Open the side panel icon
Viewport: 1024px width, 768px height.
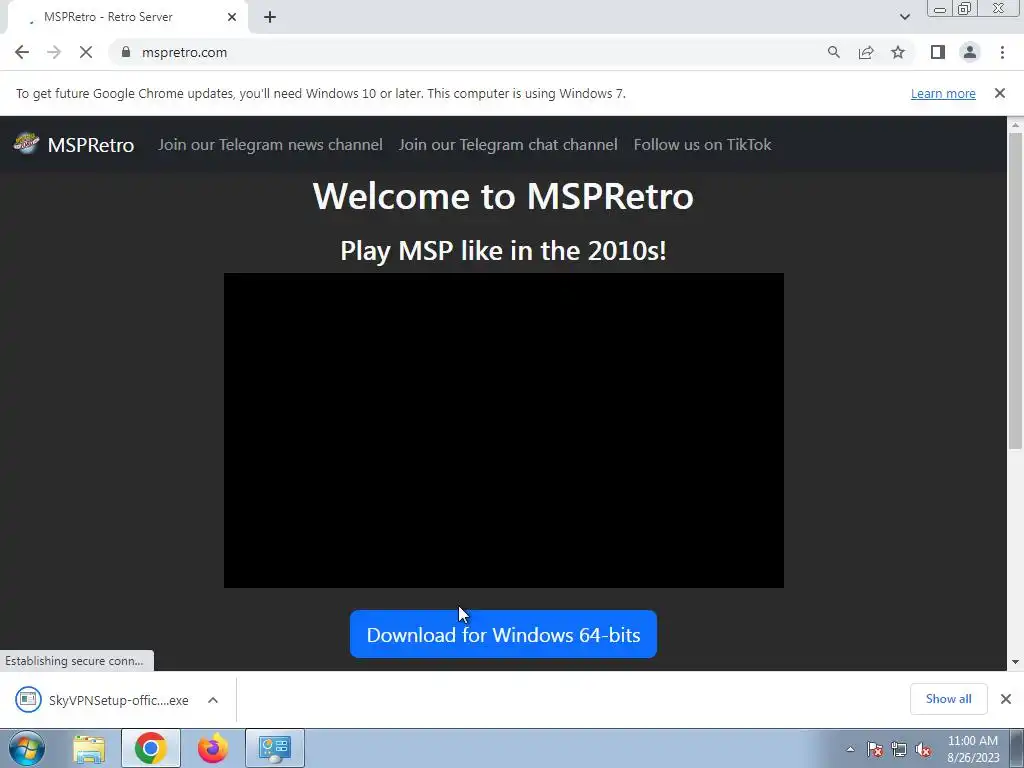point(938,52)
